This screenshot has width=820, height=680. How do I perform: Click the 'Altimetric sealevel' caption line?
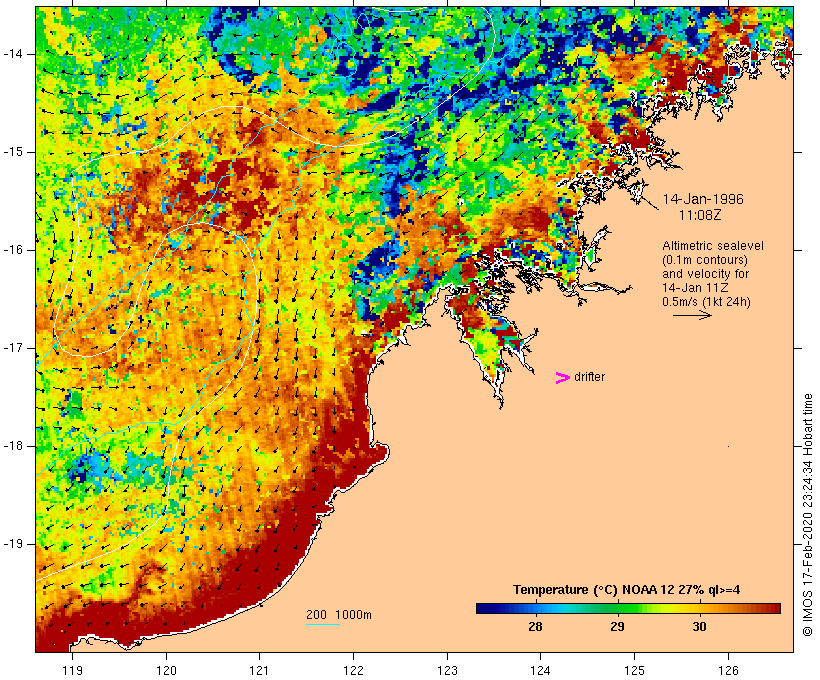click(x=713, y=246)
